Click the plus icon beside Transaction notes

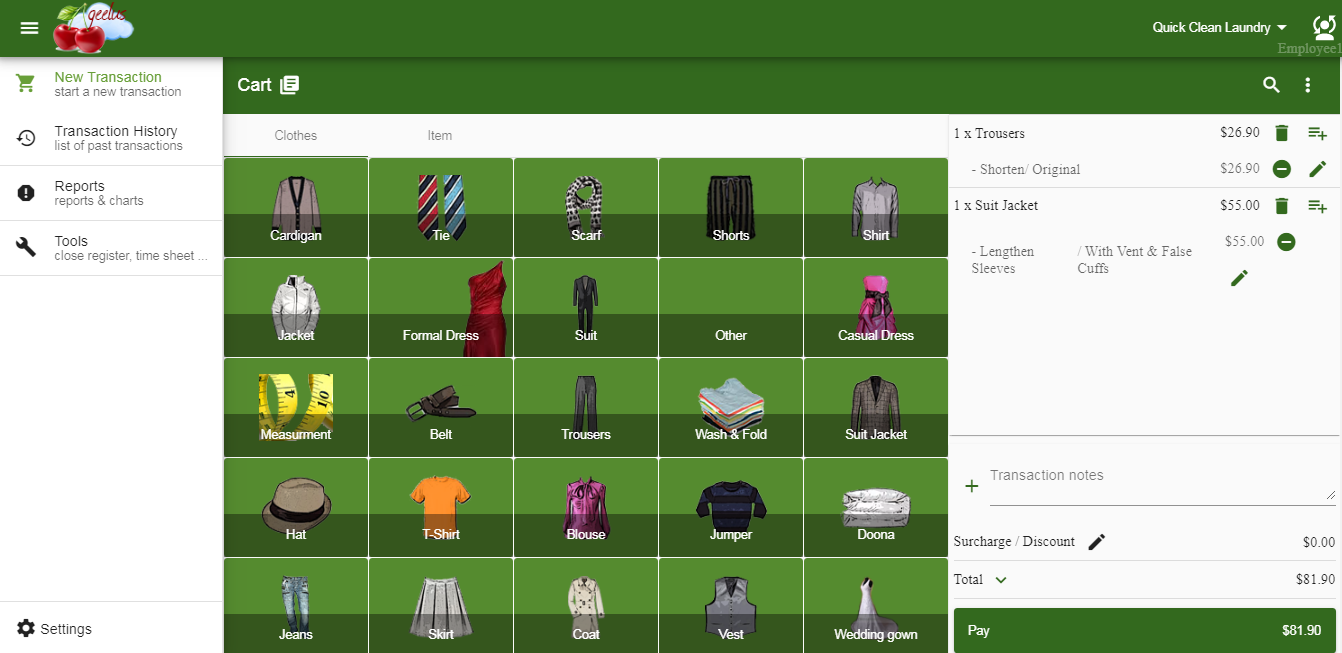[971, 486]
